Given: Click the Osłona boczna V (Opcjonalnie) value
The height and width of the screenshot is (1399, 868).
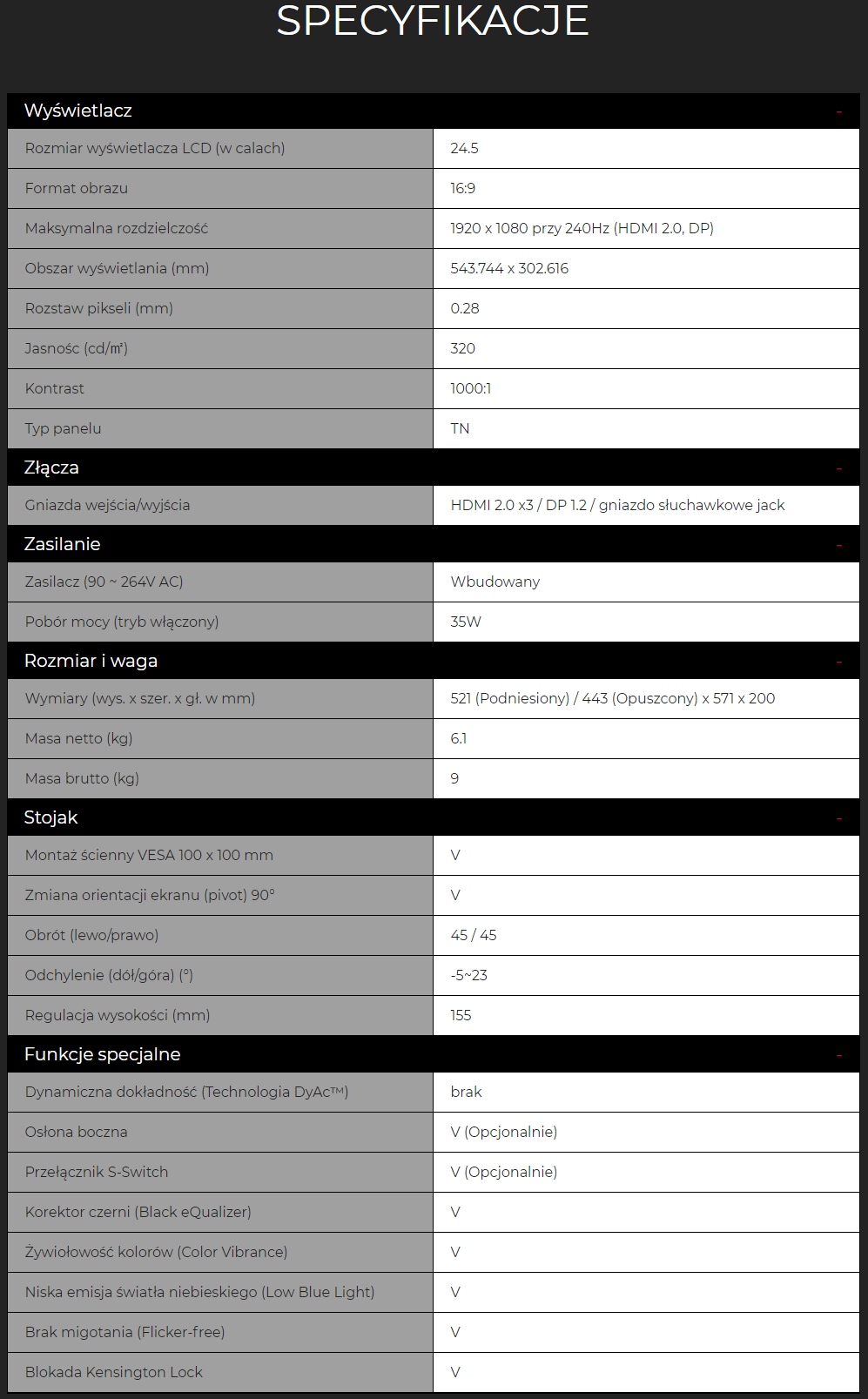Looking at the screenshot, I should (503, 1132).
